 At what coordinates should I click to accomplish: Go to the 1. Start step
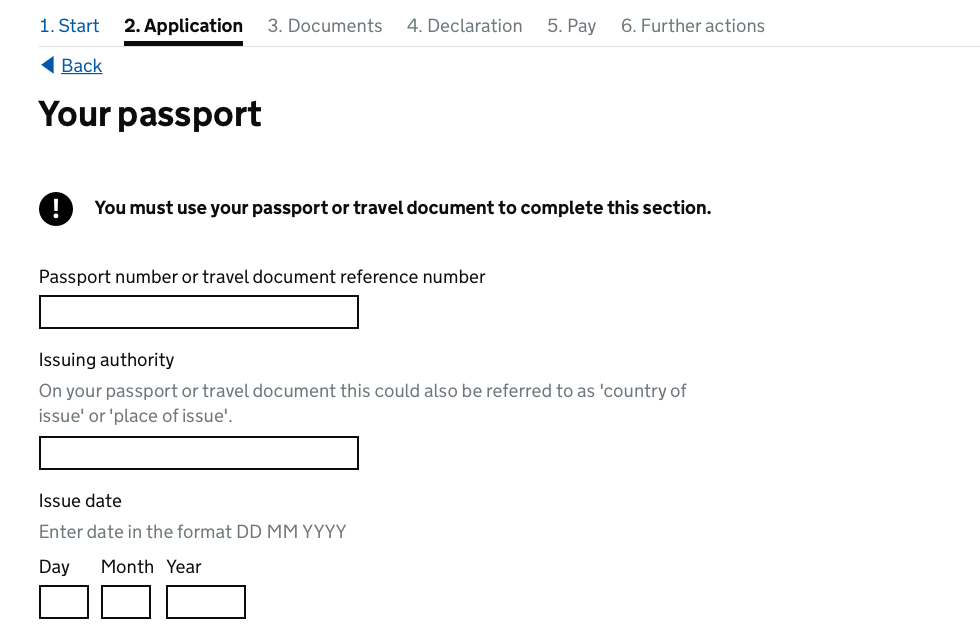[69, 26]
